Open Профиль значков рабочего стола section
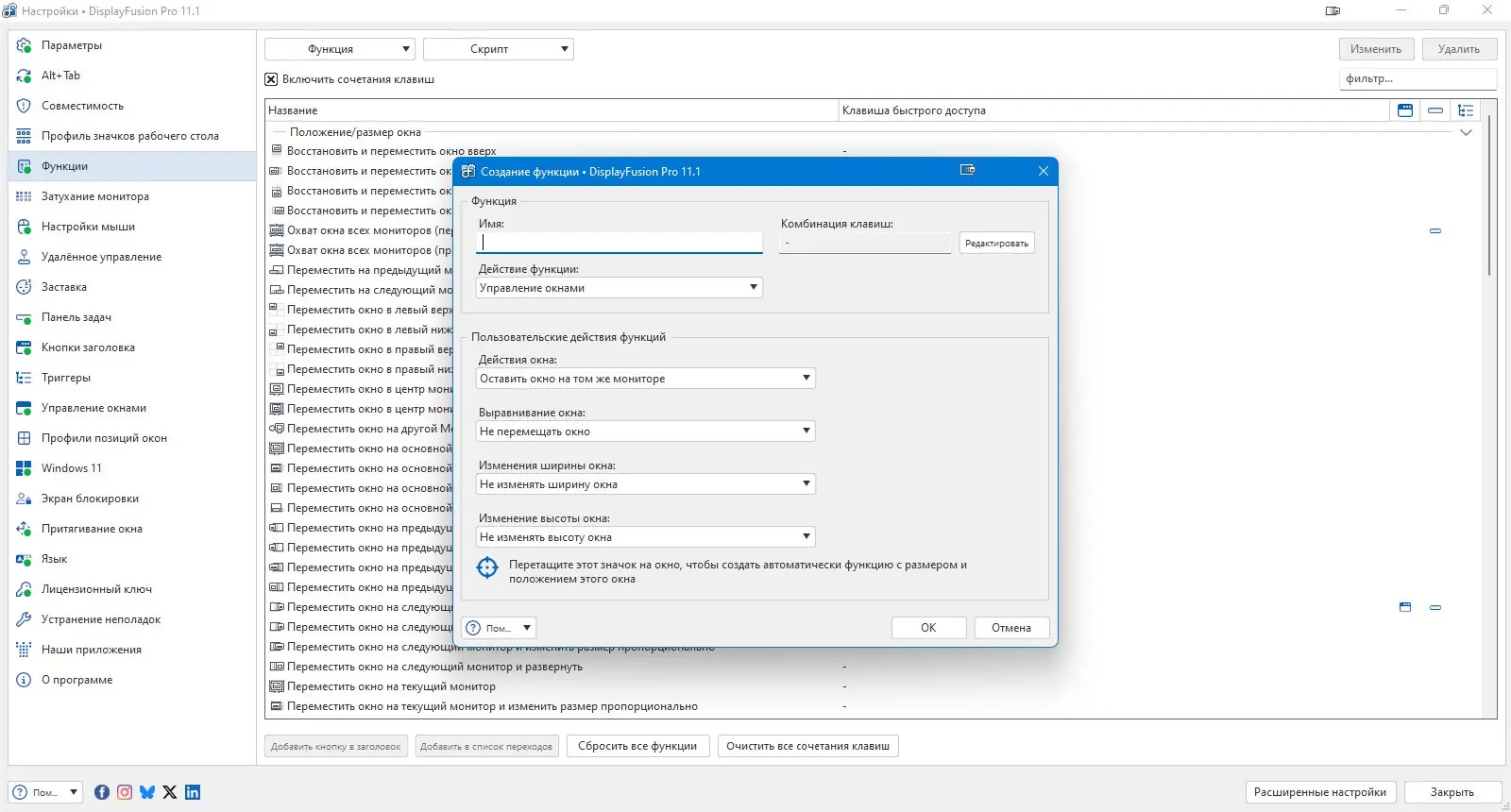Image resolution: width=1511 pixels, height=812 pixels. click(132, 136)
